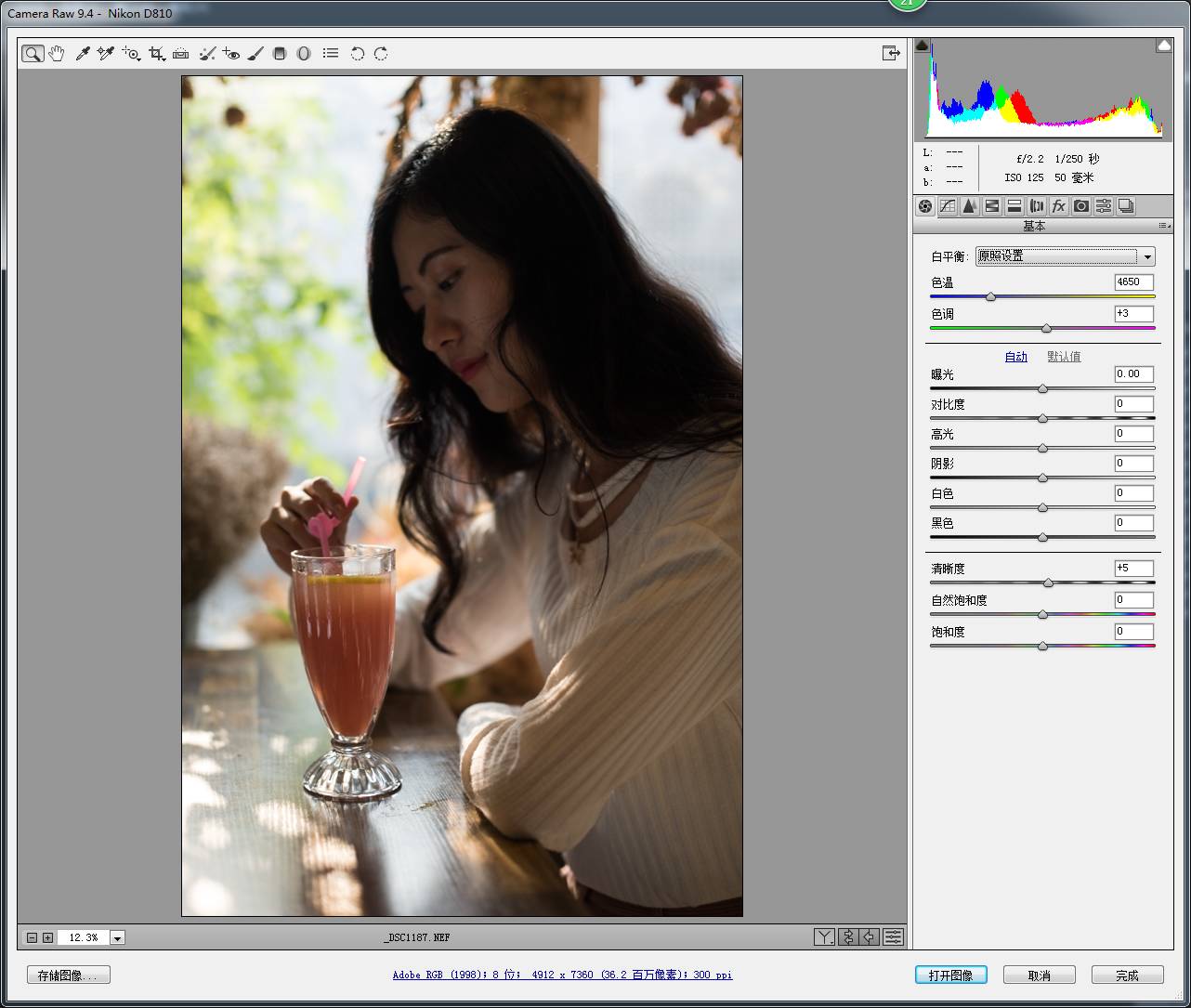Select the Crop tool
Image resolution: width=1191 pixels, height=1008 pixels.
[x=157, y=54]
